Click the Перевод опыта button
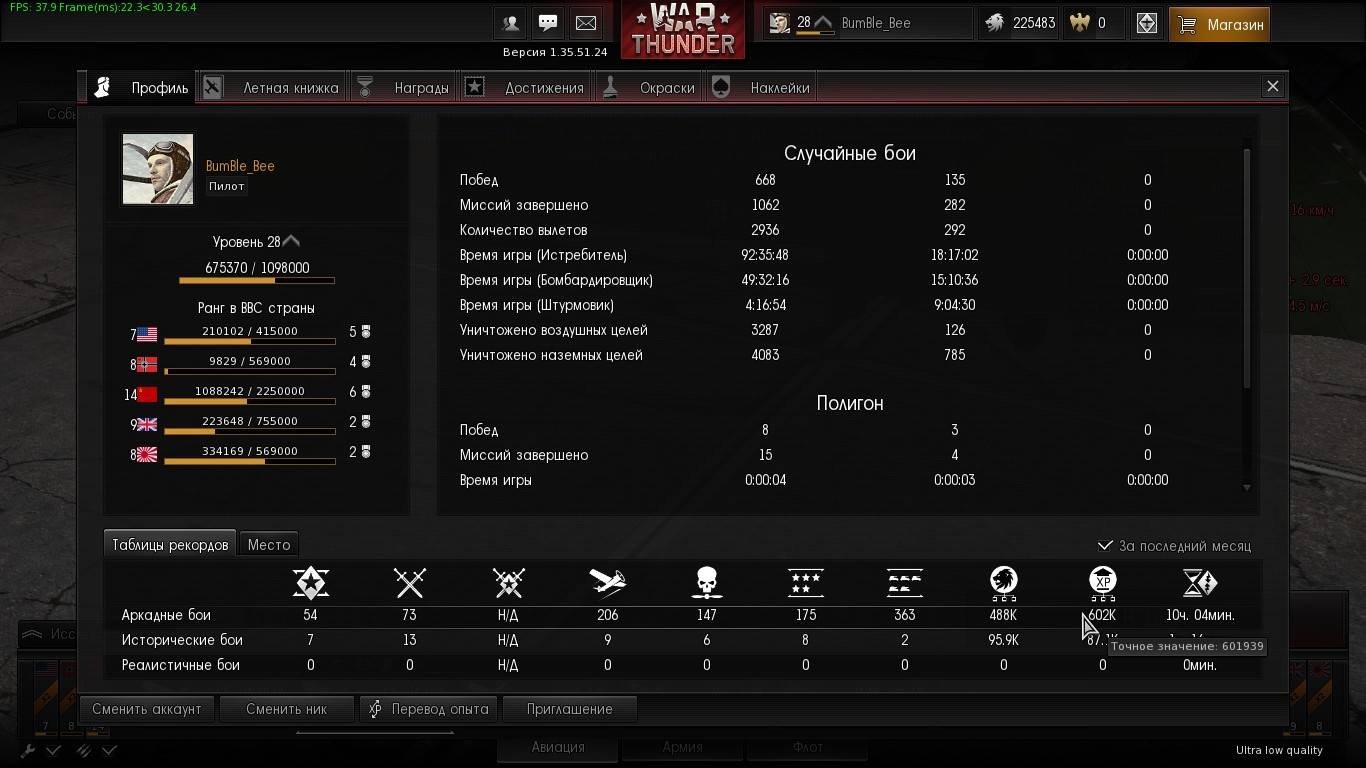 429,709
